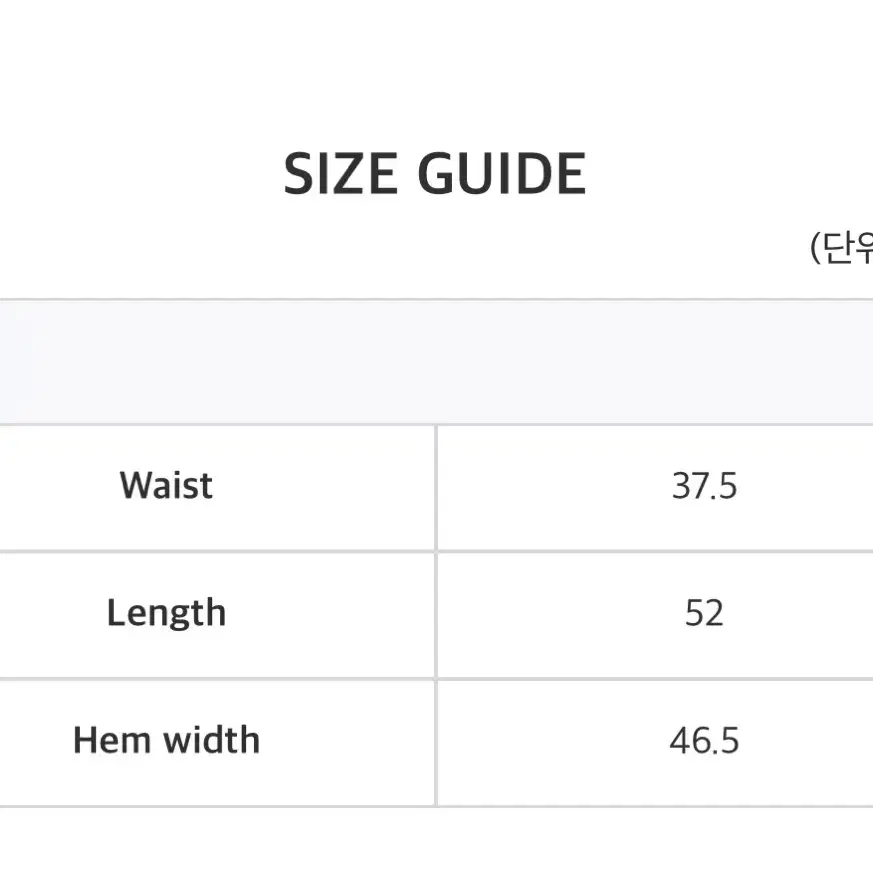Click the word GUIDE in the title
Screen dimensions: 873x873
point(502,174)
